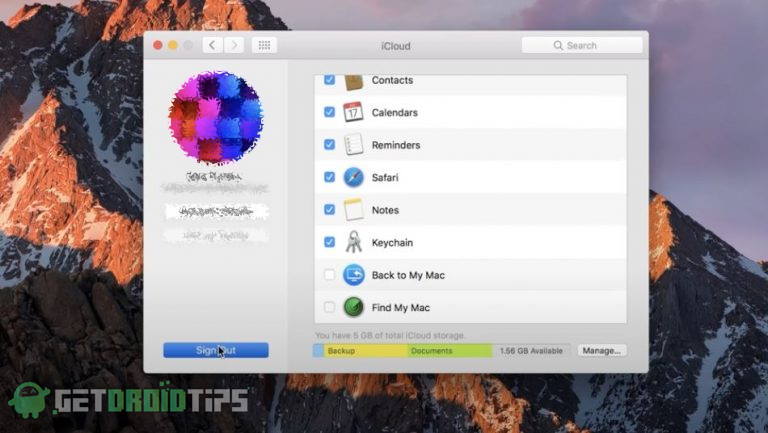Disable Reminders syncing checkbox
768x433 pixels.
[x=330, y=144]
